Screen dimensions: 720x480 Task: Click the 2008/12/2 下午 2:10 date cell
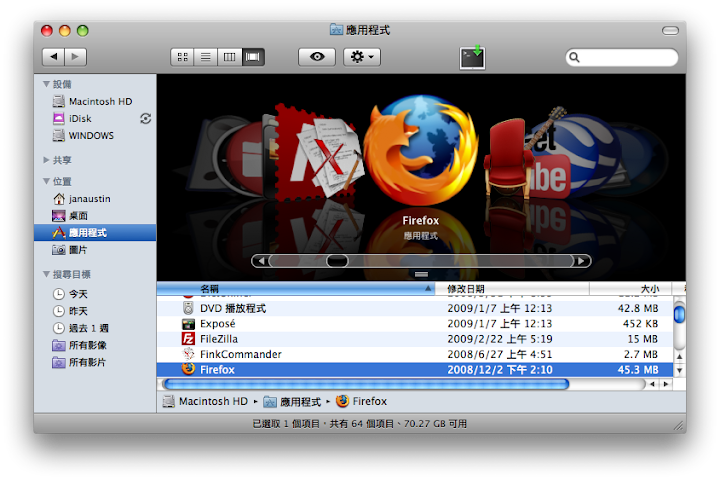[500, 370]
